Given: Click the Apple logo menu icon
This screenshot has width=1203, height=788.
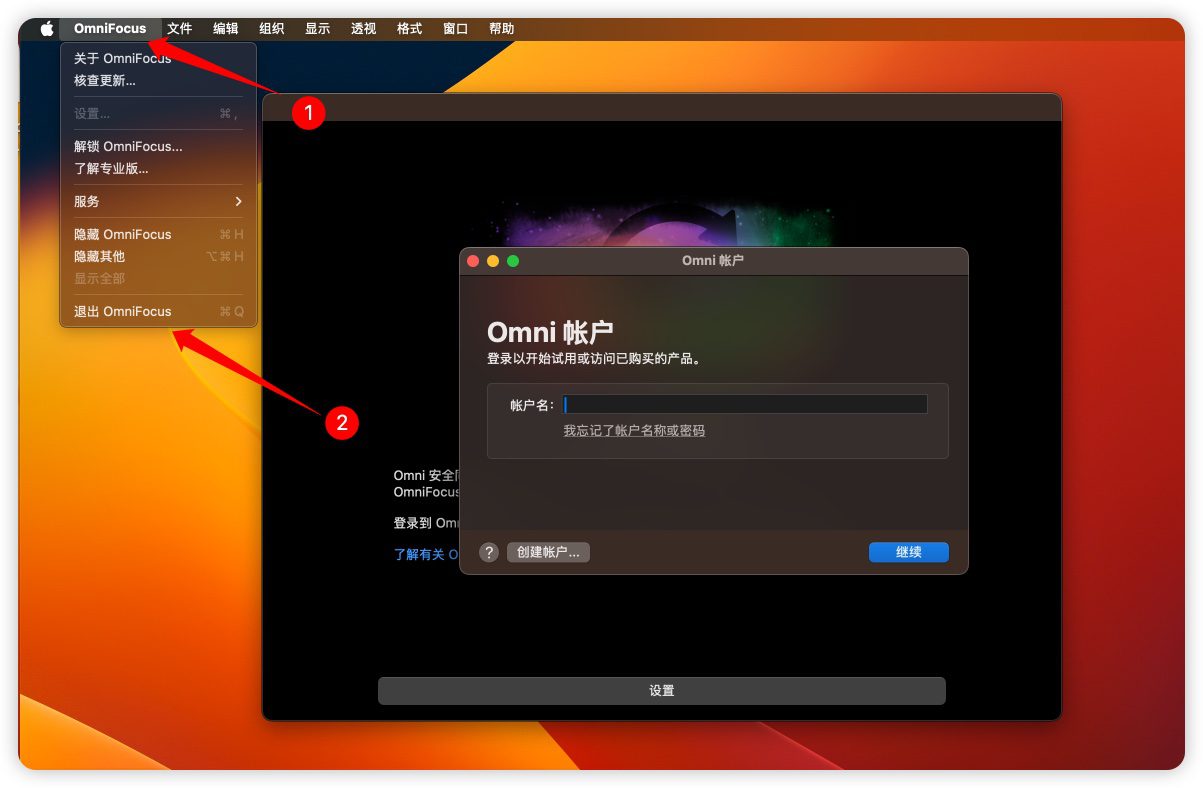Looking at the screenshot, I should point(47,29).
